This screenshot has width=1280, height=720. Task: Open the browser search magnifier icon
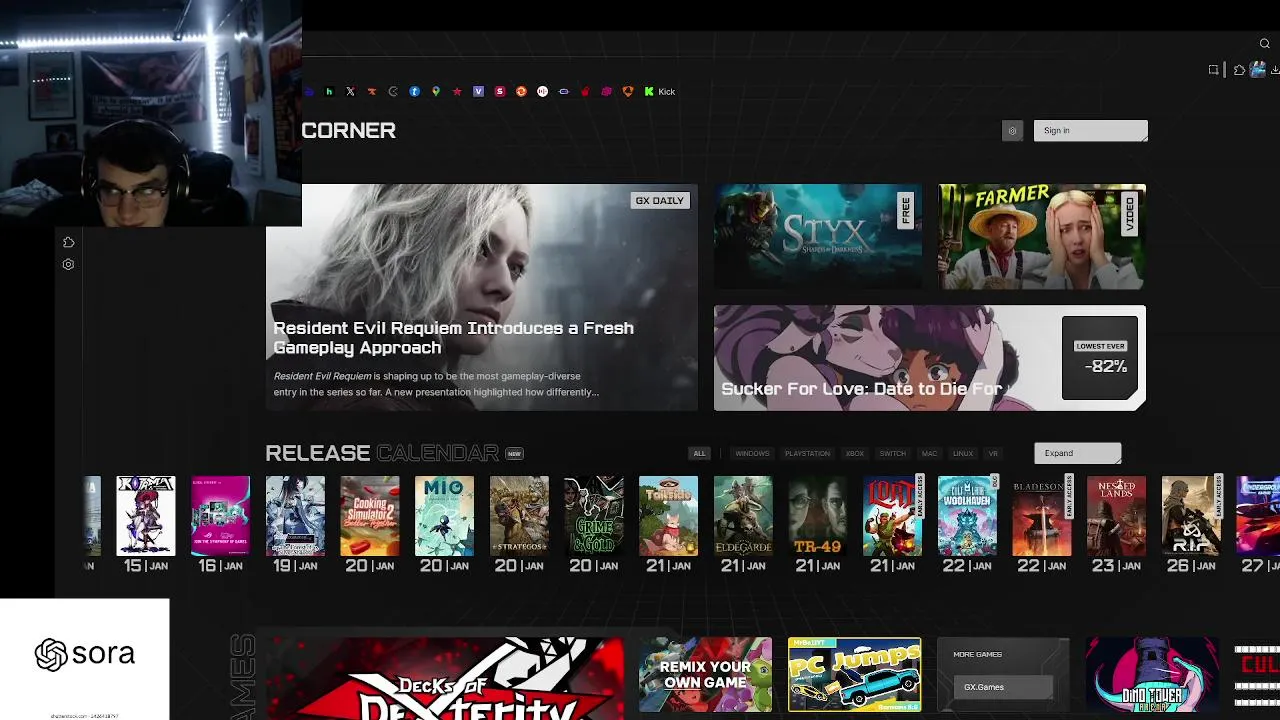pyautogui.click(x=1265, y=43)
